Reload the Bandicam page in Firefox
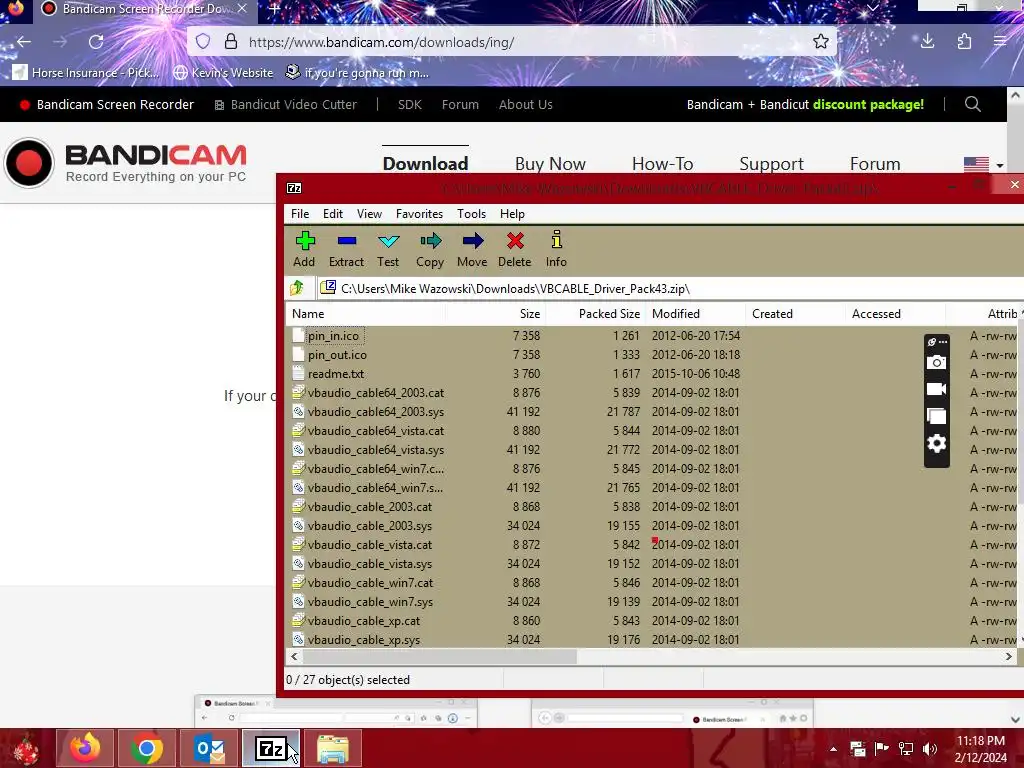1024x768 pixels. [96, 42]
